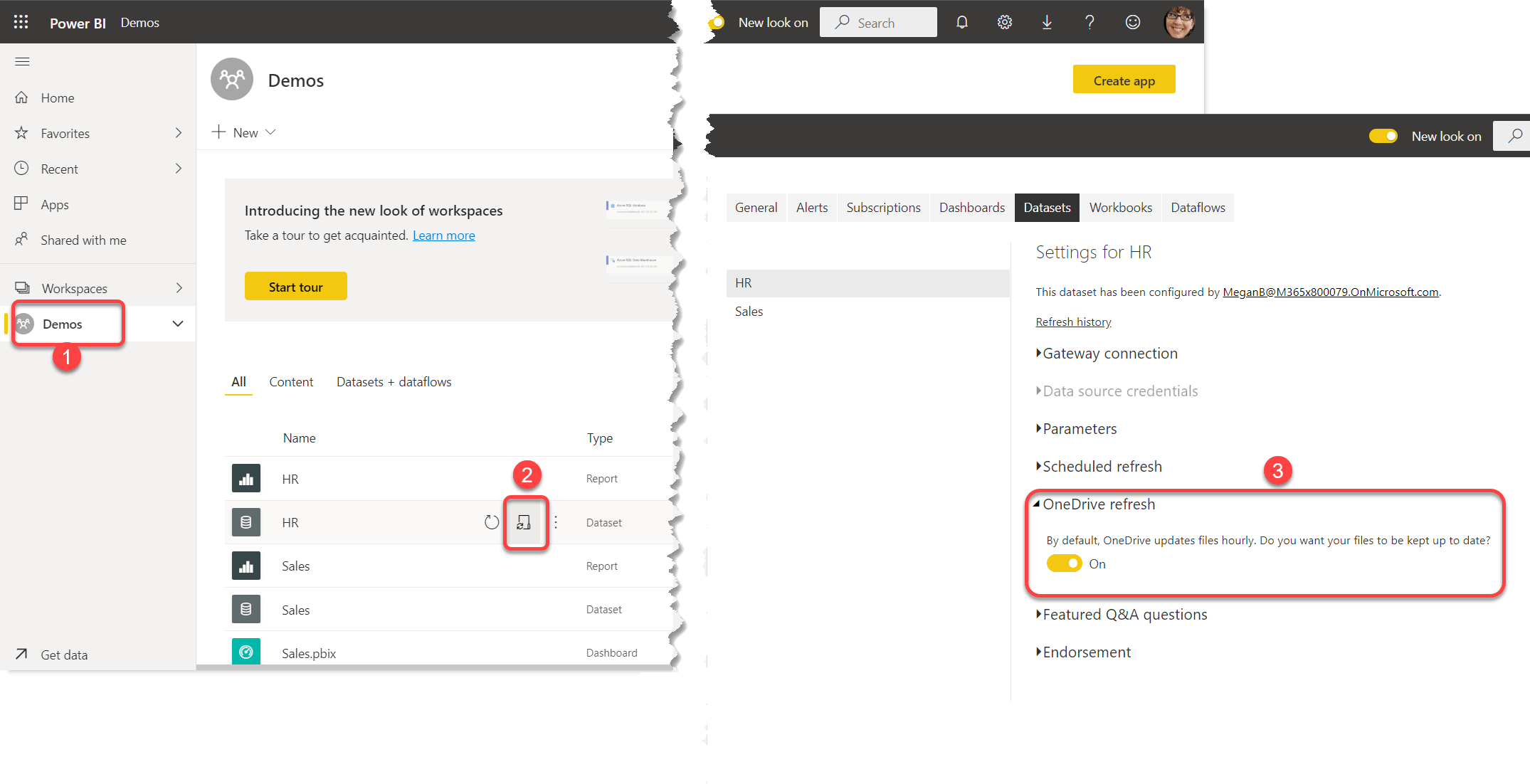Click the MeganB email address link
1530x784 pixels.
tap(1331, 292)
